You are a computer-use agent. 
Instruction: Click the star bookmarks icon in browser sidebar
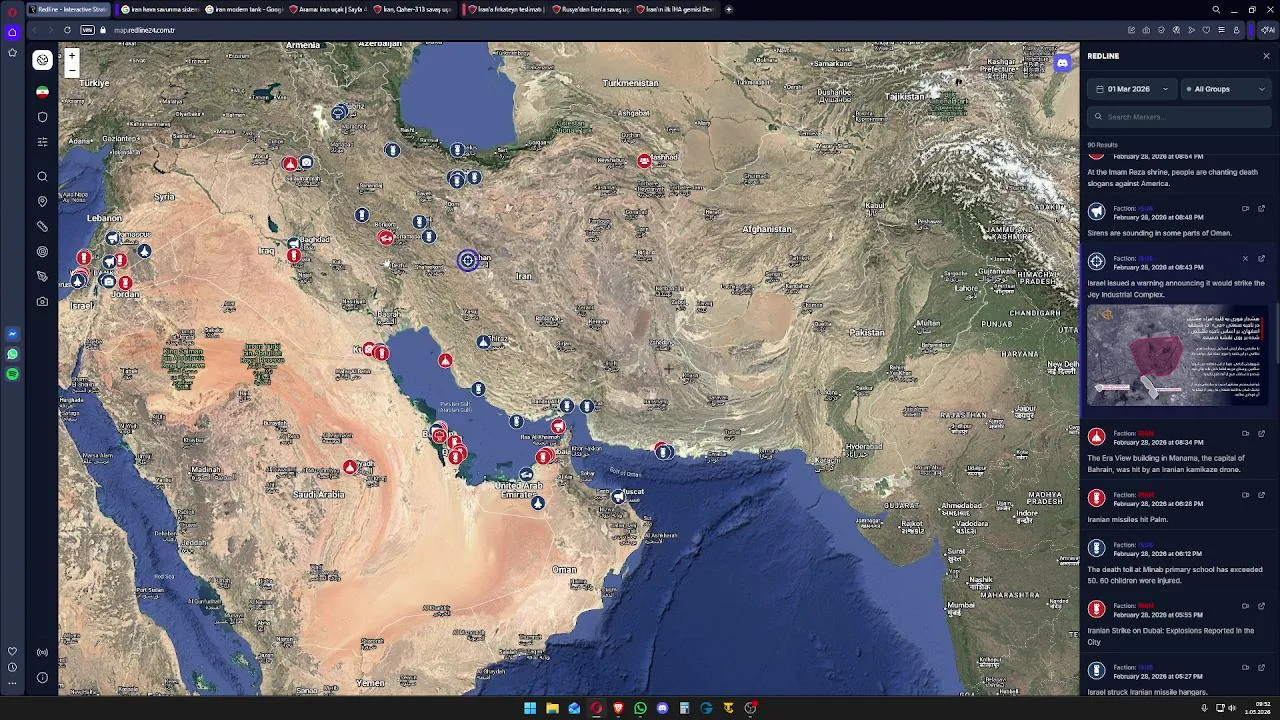[12, 52]
